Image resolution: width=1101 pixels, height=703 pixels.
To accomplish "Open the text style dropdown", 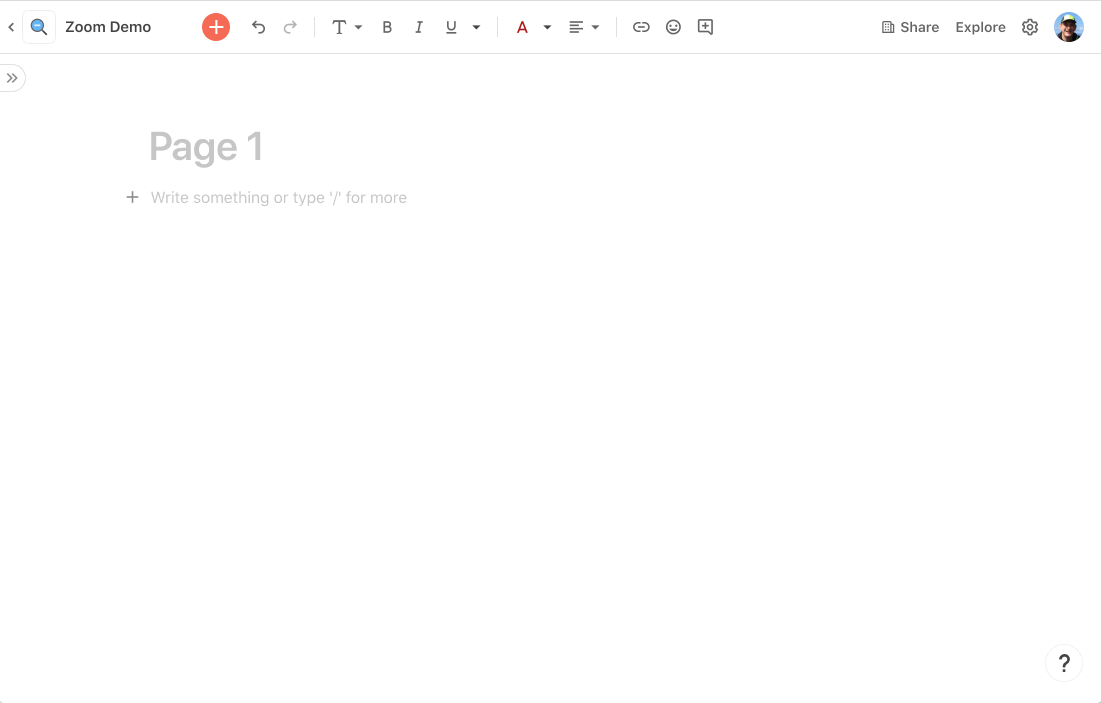I will (x=347, y=27).
